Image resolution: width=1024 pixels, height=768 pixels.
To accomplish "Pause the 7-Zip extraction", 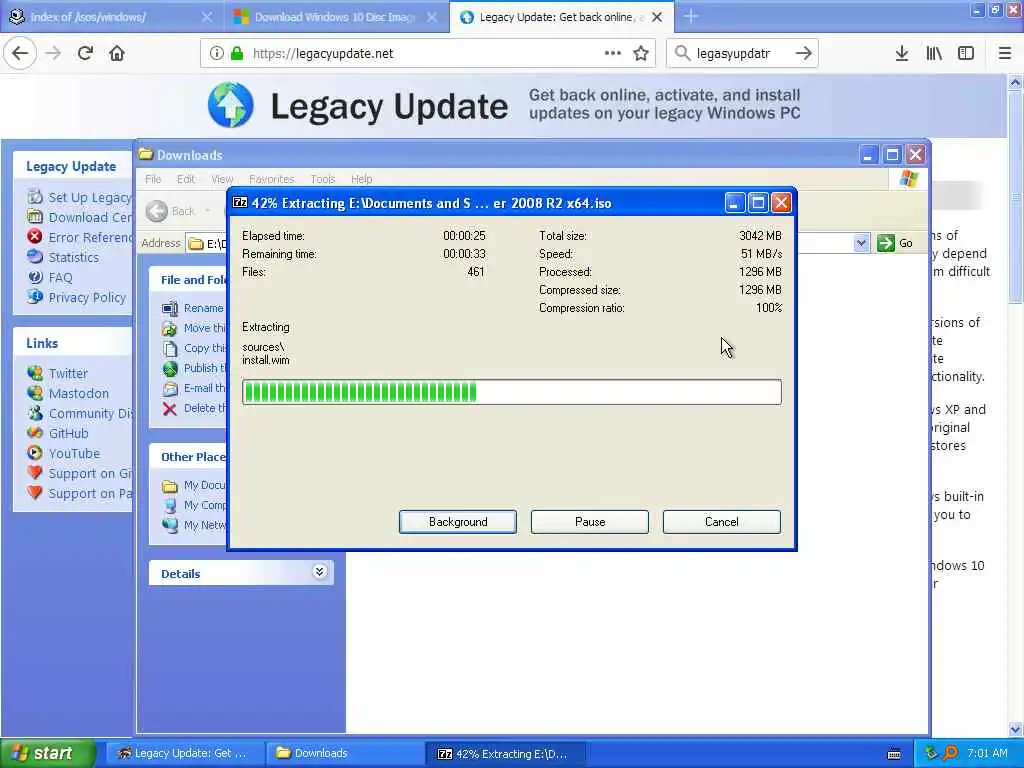I will [590, 522].
